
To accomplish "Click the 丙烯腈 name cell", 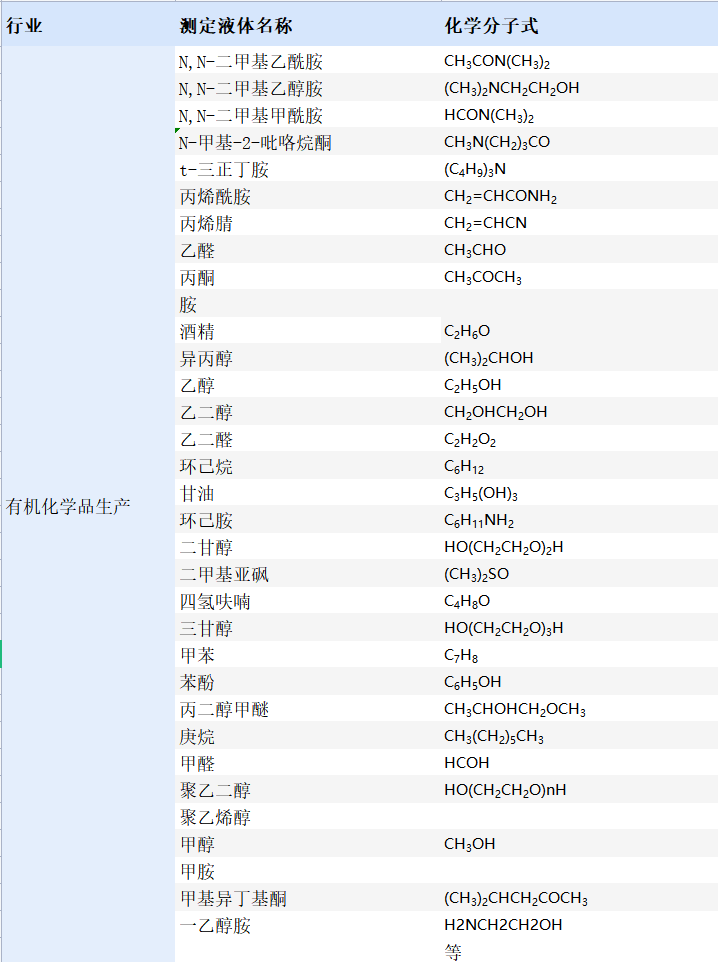I will 306,224.
